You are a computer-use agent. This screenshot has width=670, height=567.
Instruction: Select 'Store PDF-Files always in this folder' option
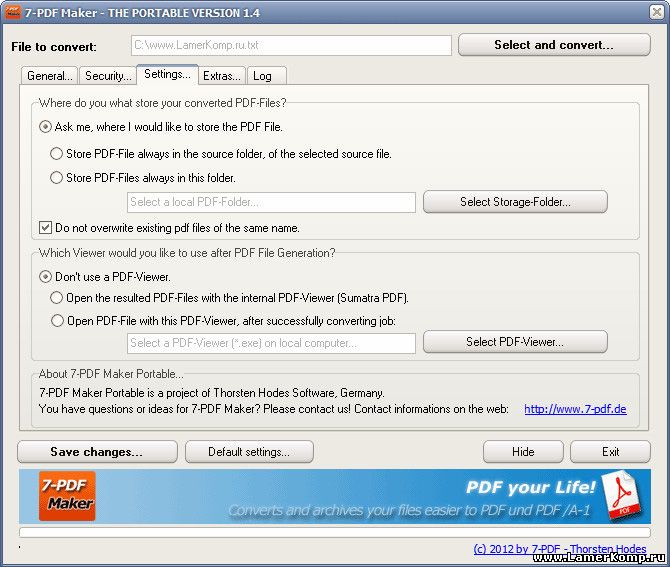(x=57, y=178)
